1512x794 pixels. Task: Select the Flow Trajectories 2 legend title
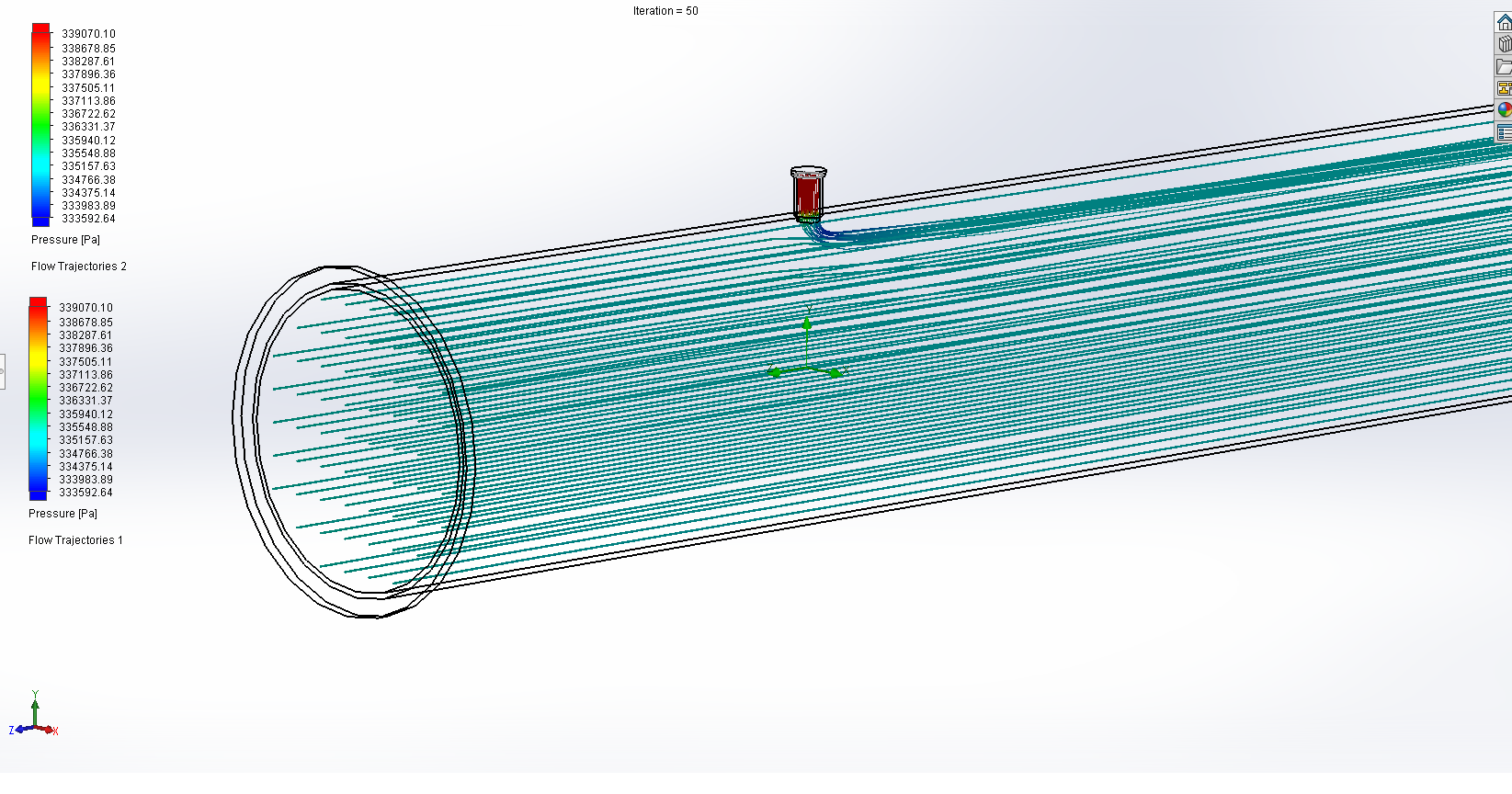click(79, 267)
